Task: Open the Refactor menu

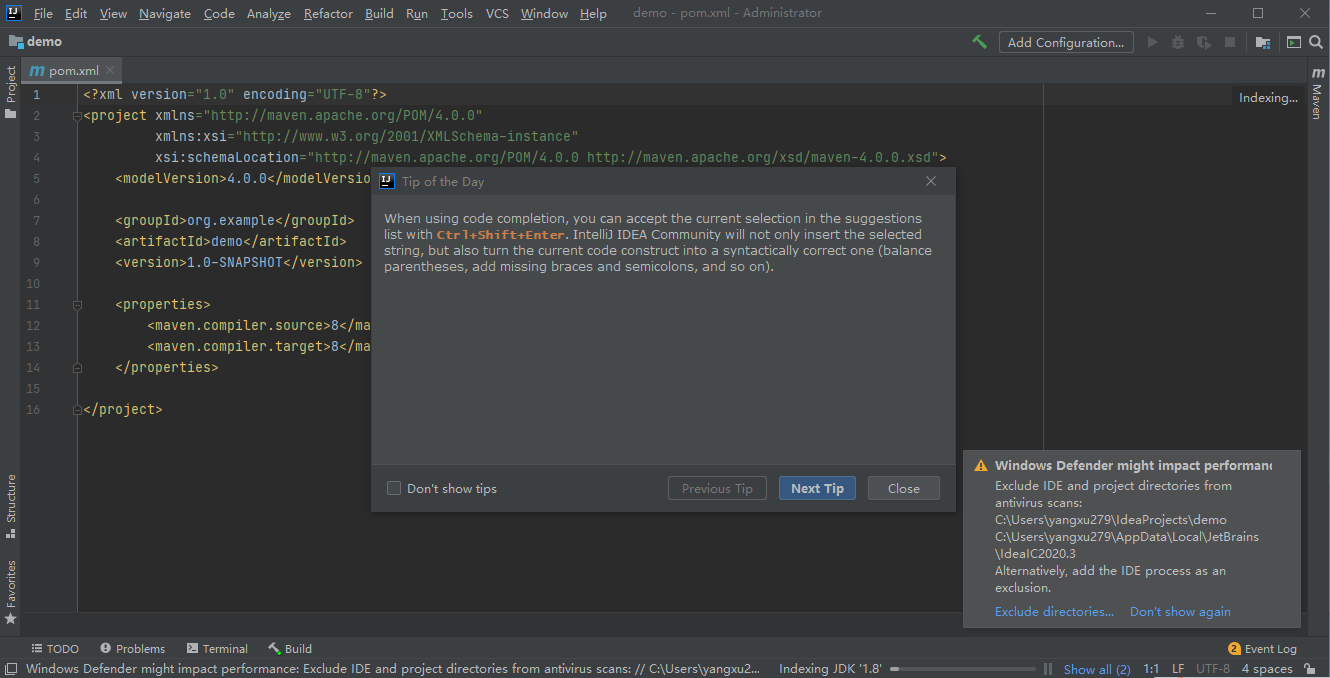Action: tap(328, 13)
